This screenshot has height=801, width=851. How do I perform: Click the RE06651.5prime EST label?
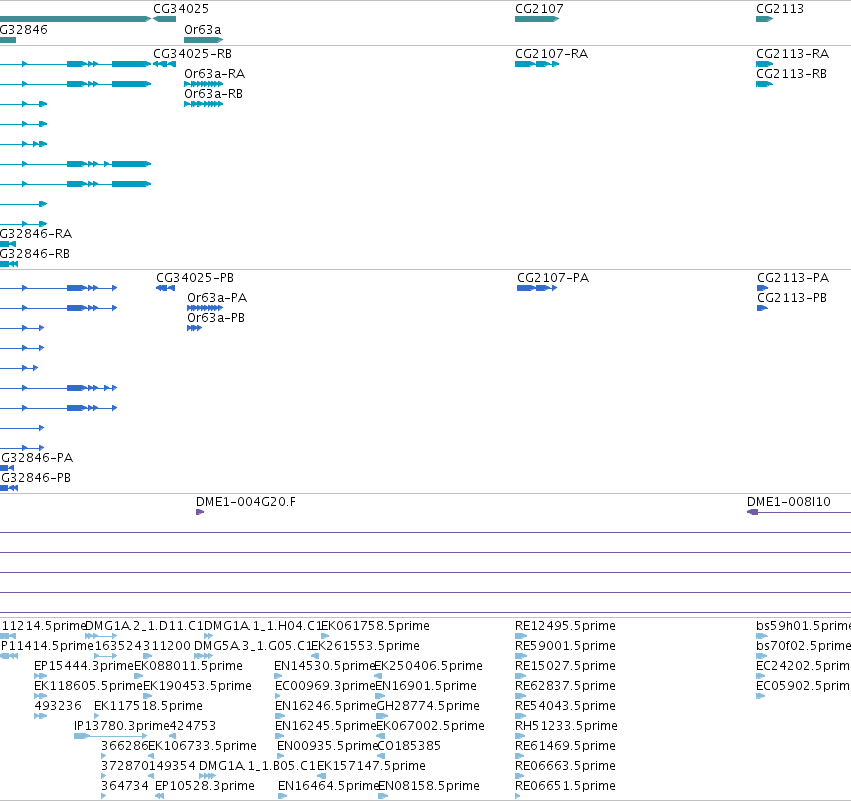565,785
